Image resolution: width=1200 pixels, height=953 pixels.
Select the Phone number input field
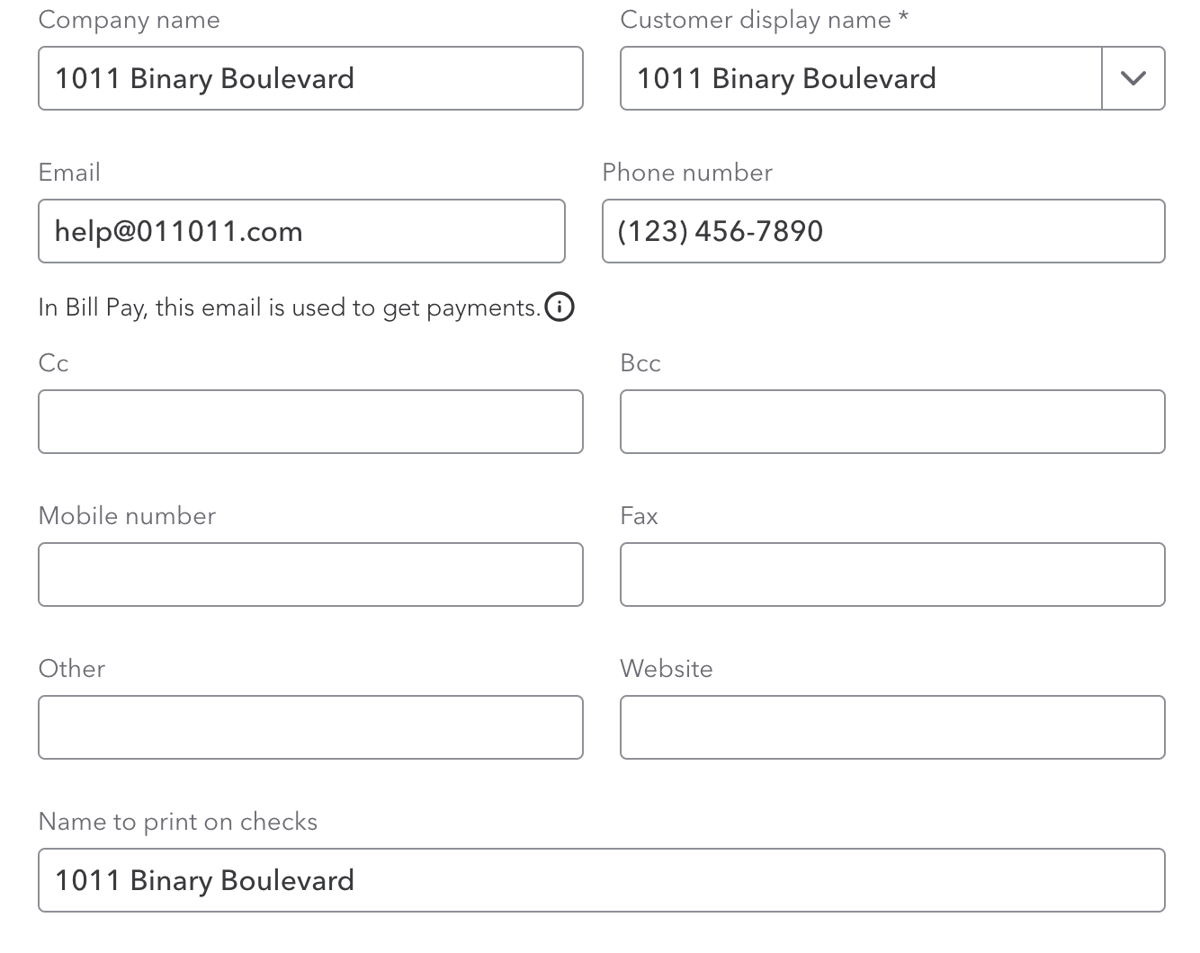tap(883, 231)
